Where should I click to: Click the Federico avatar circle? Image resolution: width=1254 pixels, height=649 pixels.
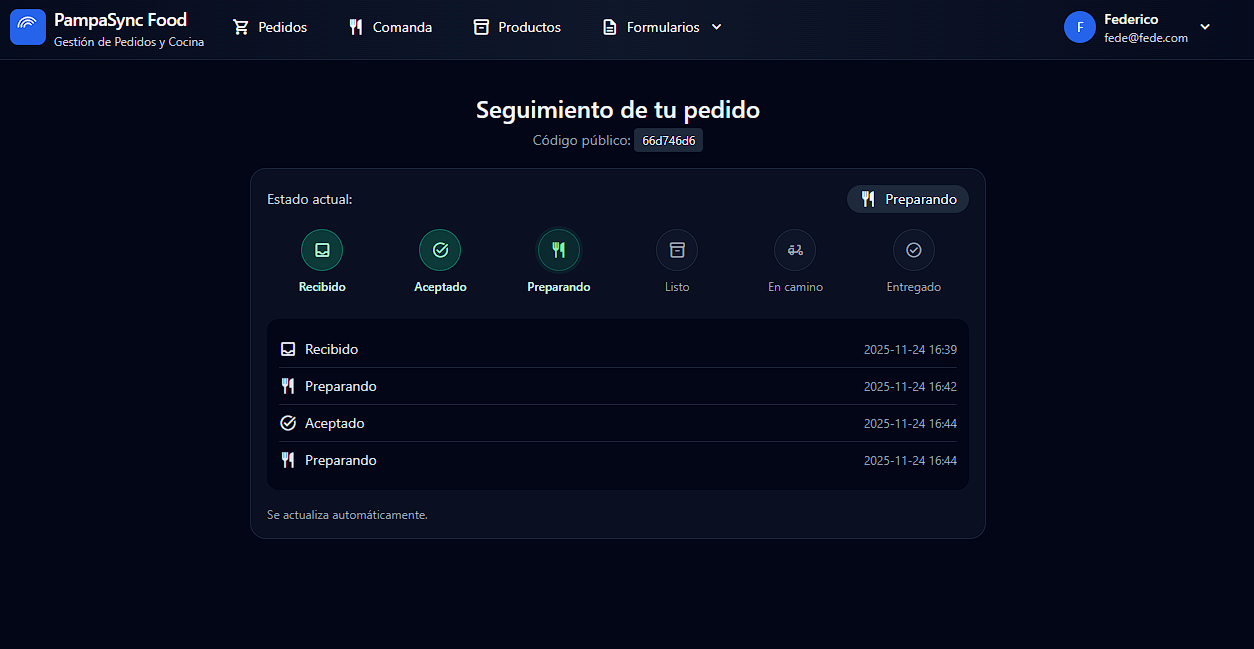click(x=1078, y=27)
